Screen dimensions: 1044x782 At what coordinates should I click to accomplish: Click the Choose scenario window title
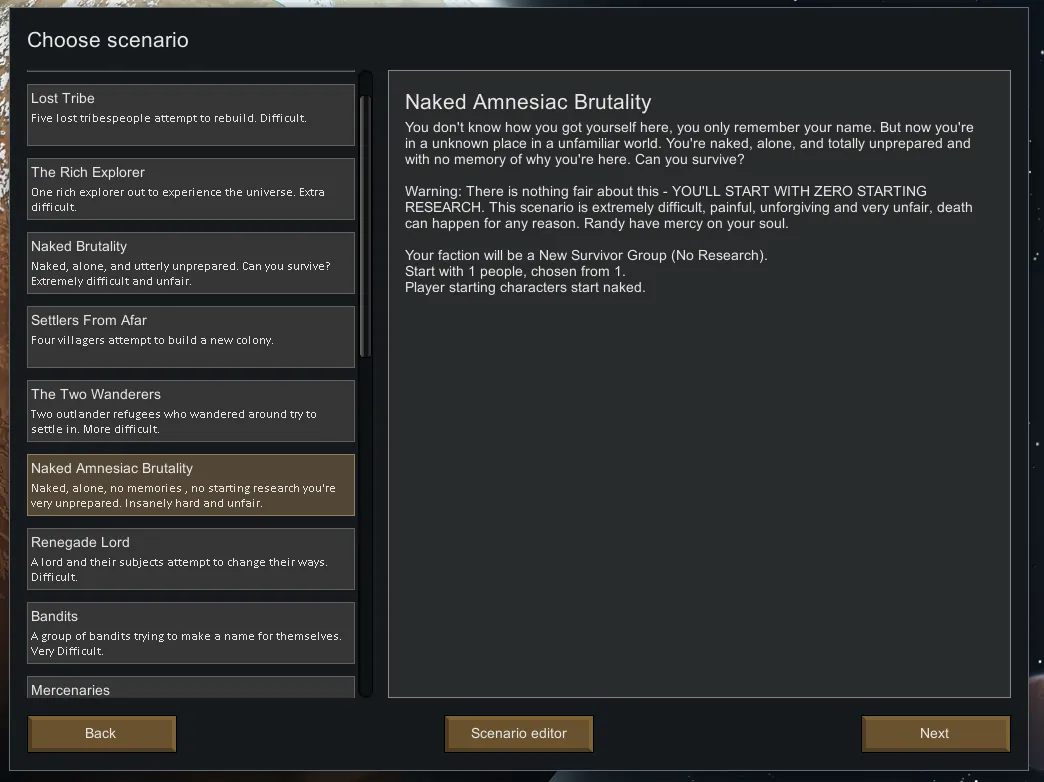coord(108,40)
